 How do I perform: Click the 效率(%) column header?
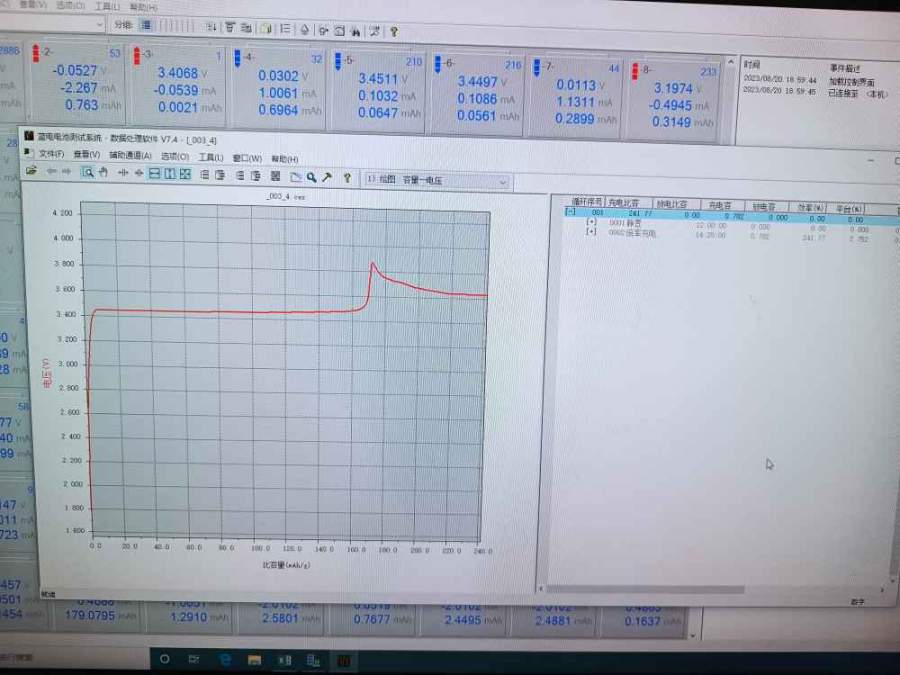tap(810, 206)
